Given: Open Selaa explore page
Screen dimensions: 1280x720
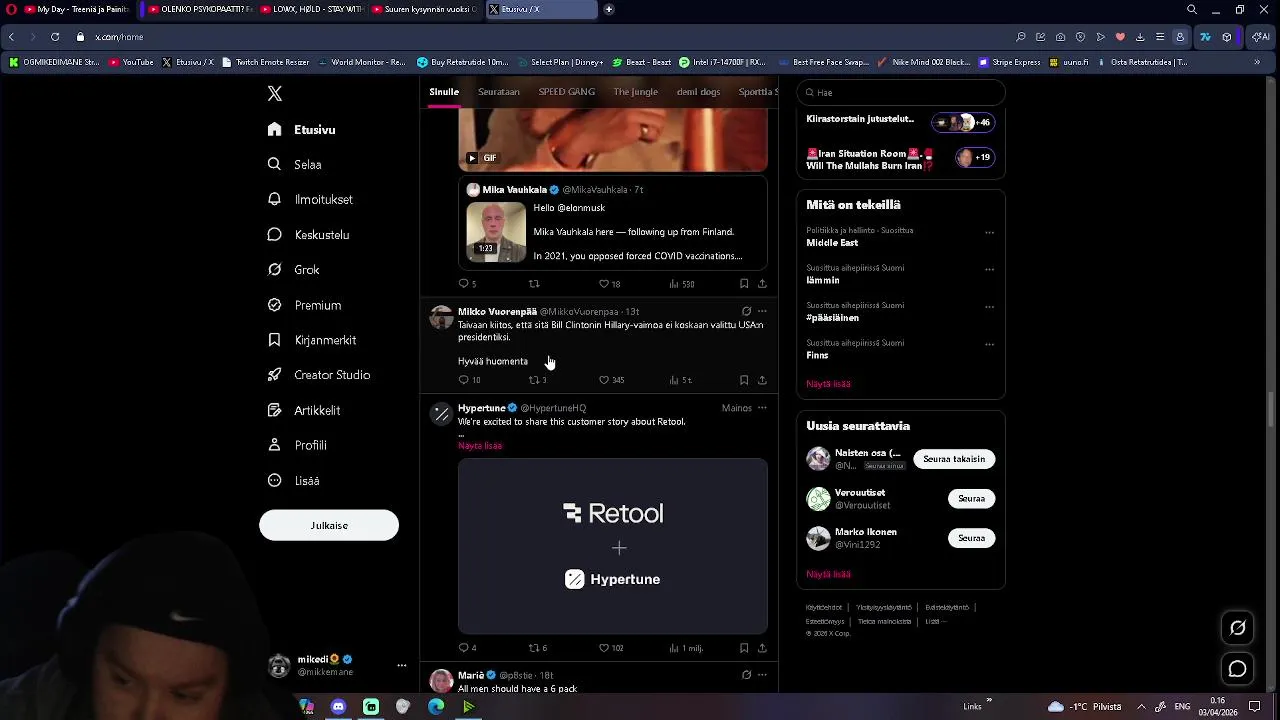Looking at the screenshot, I should pos(294,165).
